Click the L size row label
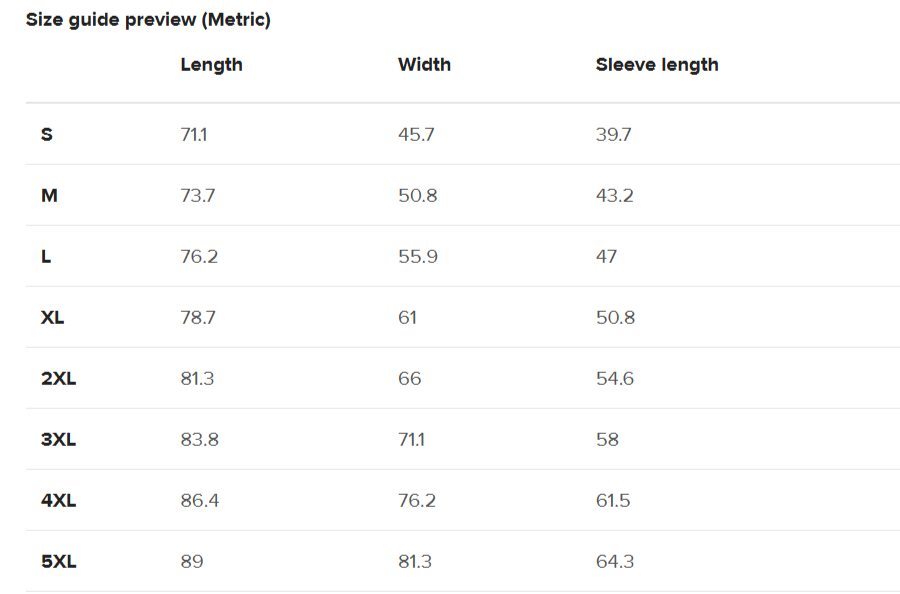The height and width of the screenshot is (594, 900). 46,256
